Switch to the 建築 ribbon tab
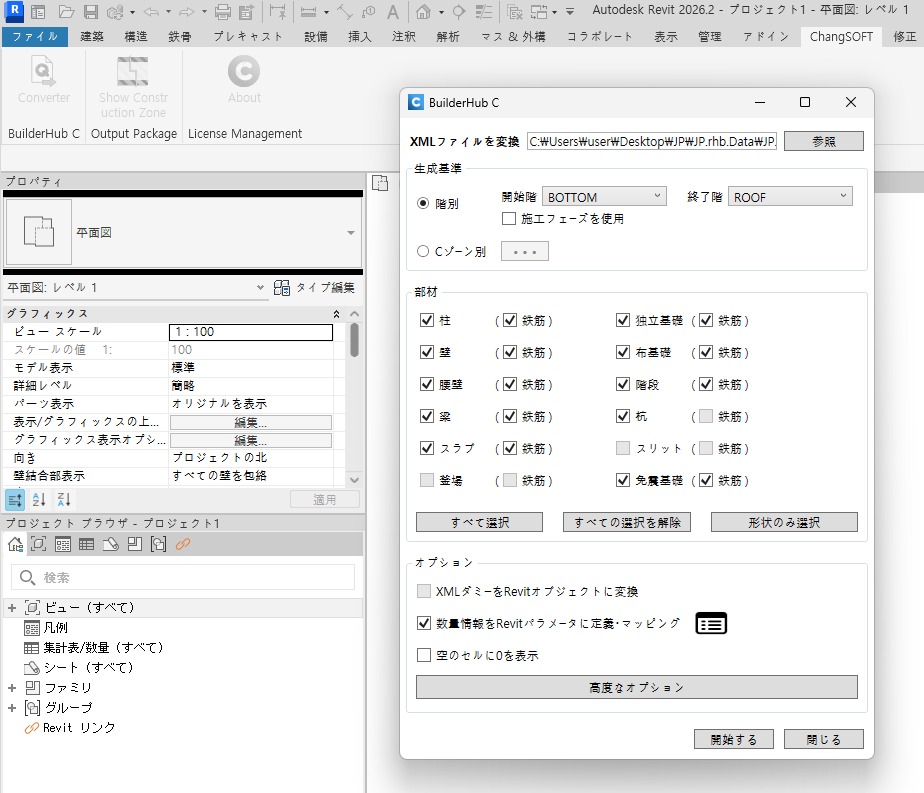 click(x=91, y=37)
